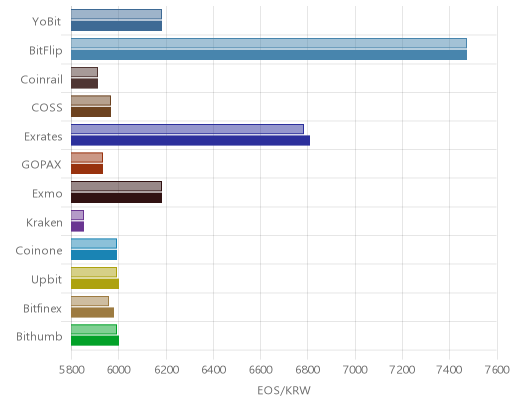Click the dark blue BitFlip bar
The image size is (512, 408).
(x=269, y=55)
